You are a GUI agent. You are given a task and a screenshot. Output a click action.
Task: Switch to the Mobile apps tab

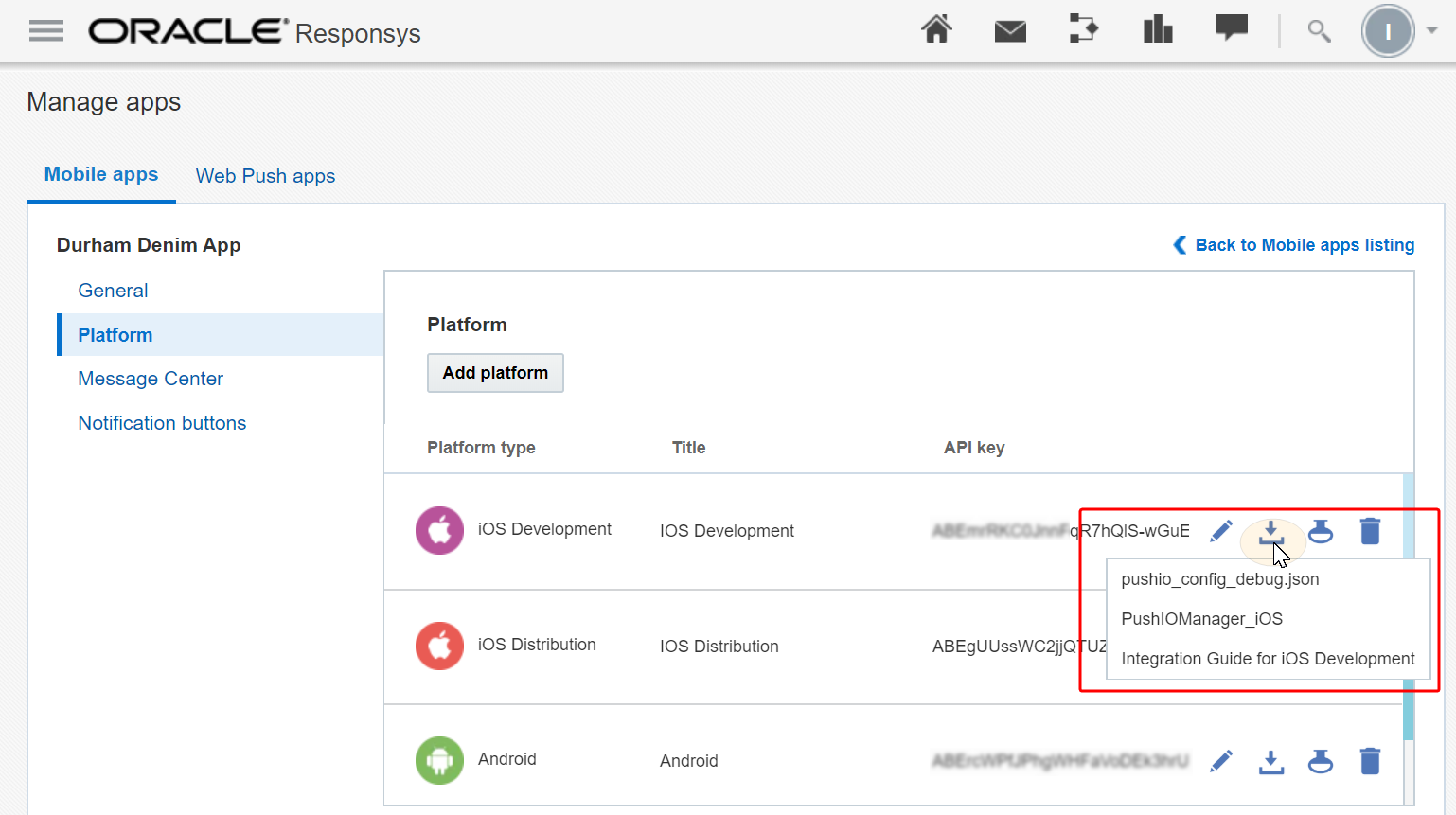coord(101,175)
